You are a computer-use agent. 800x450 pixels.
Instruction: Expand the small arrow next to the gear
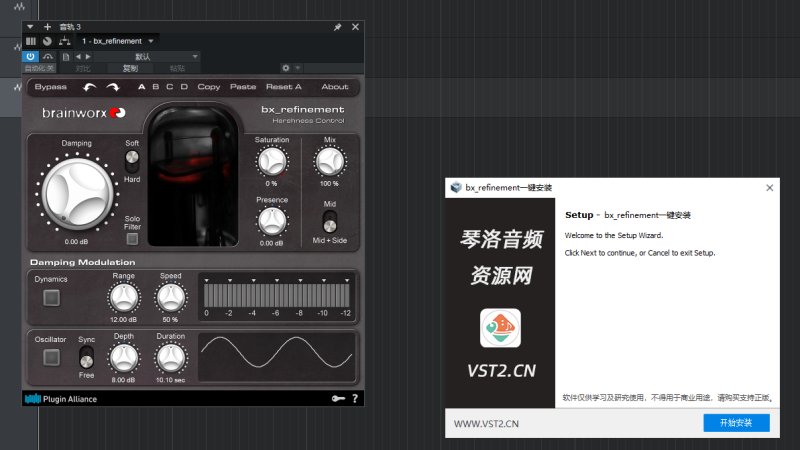297,68
